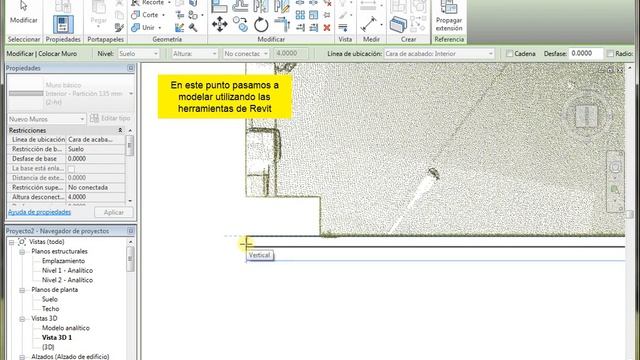Screen dimensions: 640x360
Task: Click the navigation wheel icon
Action: point(615,167)
